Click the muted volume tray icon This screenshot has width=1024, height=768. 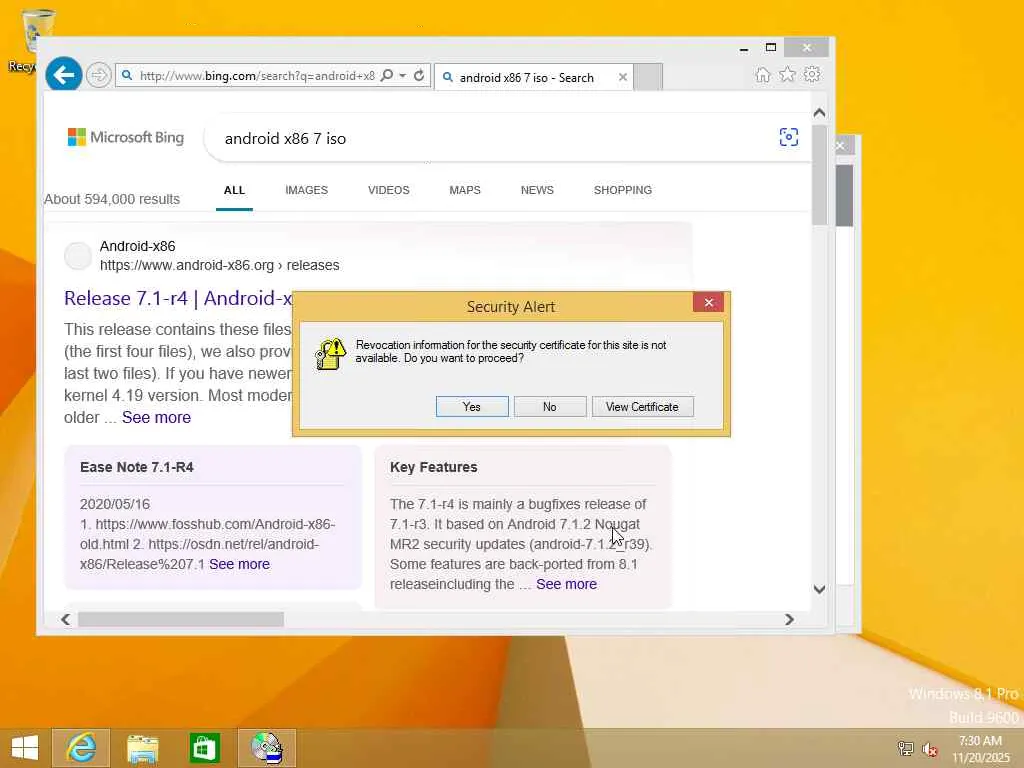pyautogui.click(x=929, y=749)
